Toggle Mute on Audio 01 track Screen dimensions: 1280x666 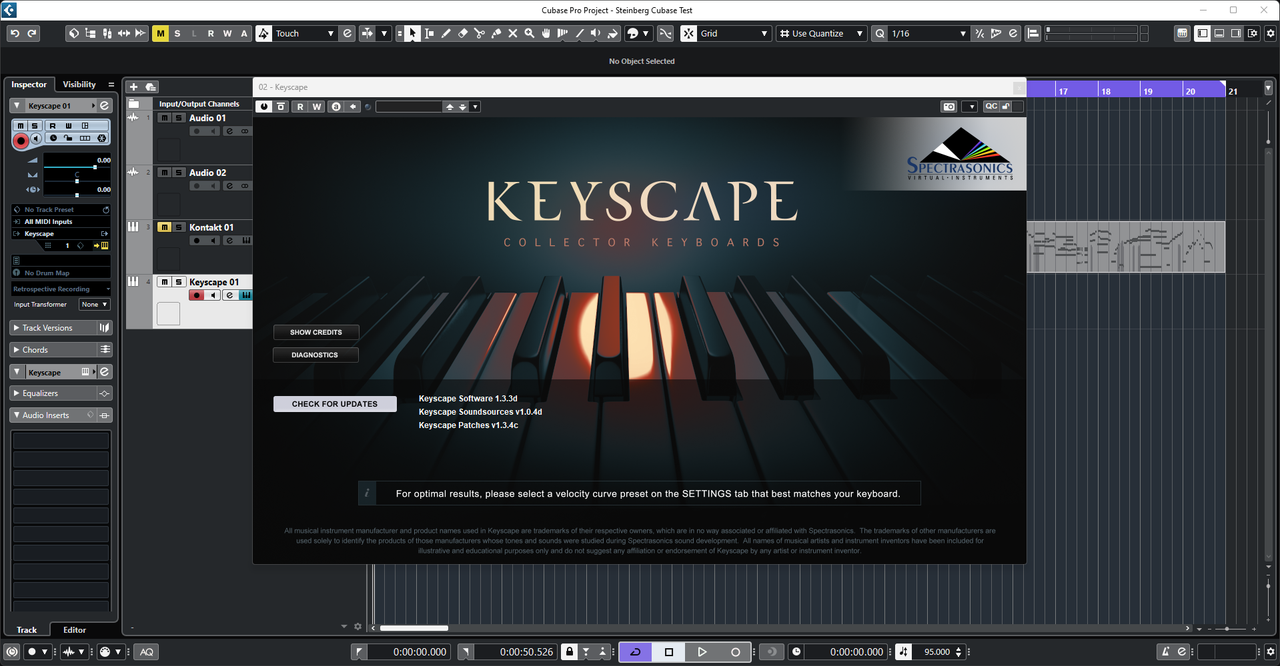[x=165, y=118]
